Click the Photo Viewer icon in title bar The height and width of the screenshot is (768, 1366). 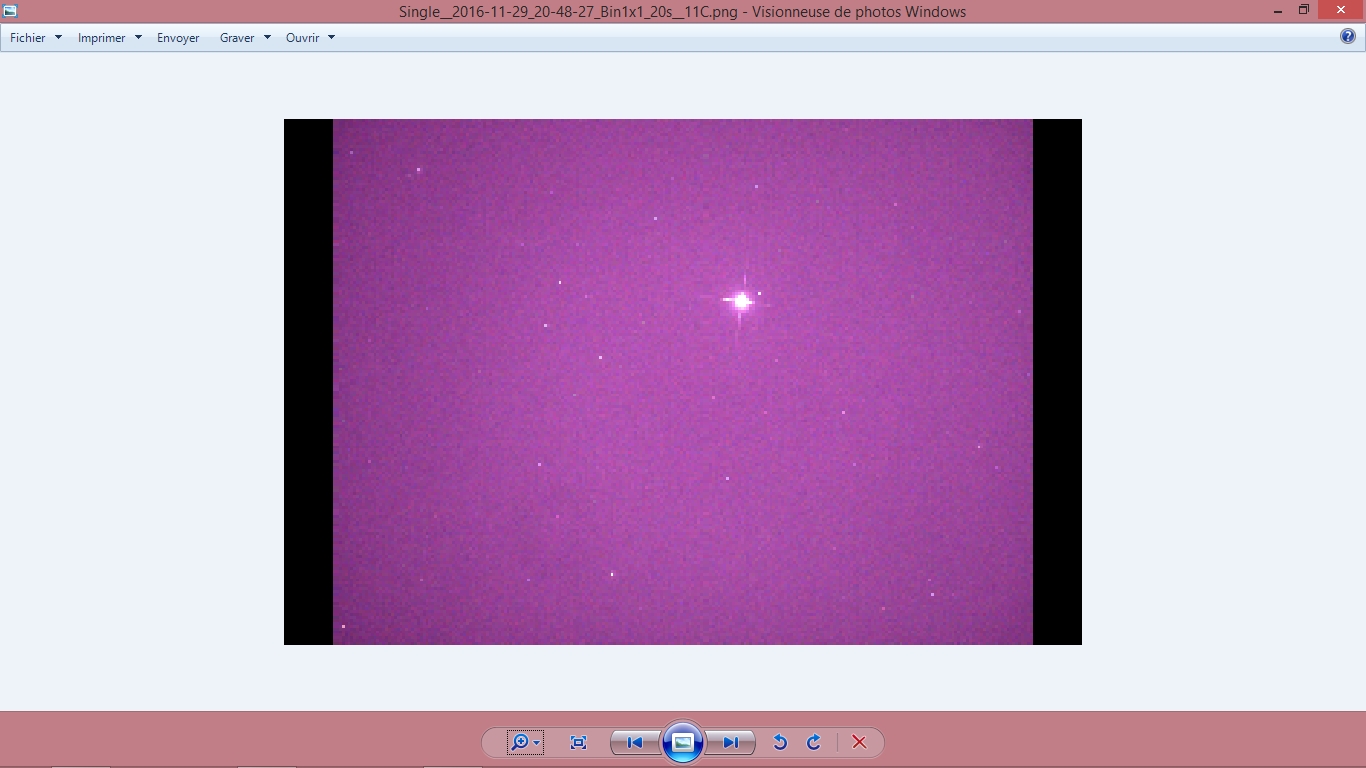(x=10, y=11)
